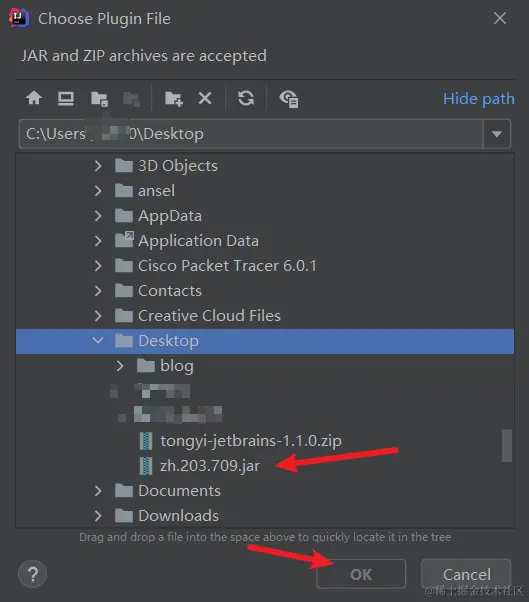Expand the Application Data folder
Viewport: 529px width, 602px height.
[98, 241]
